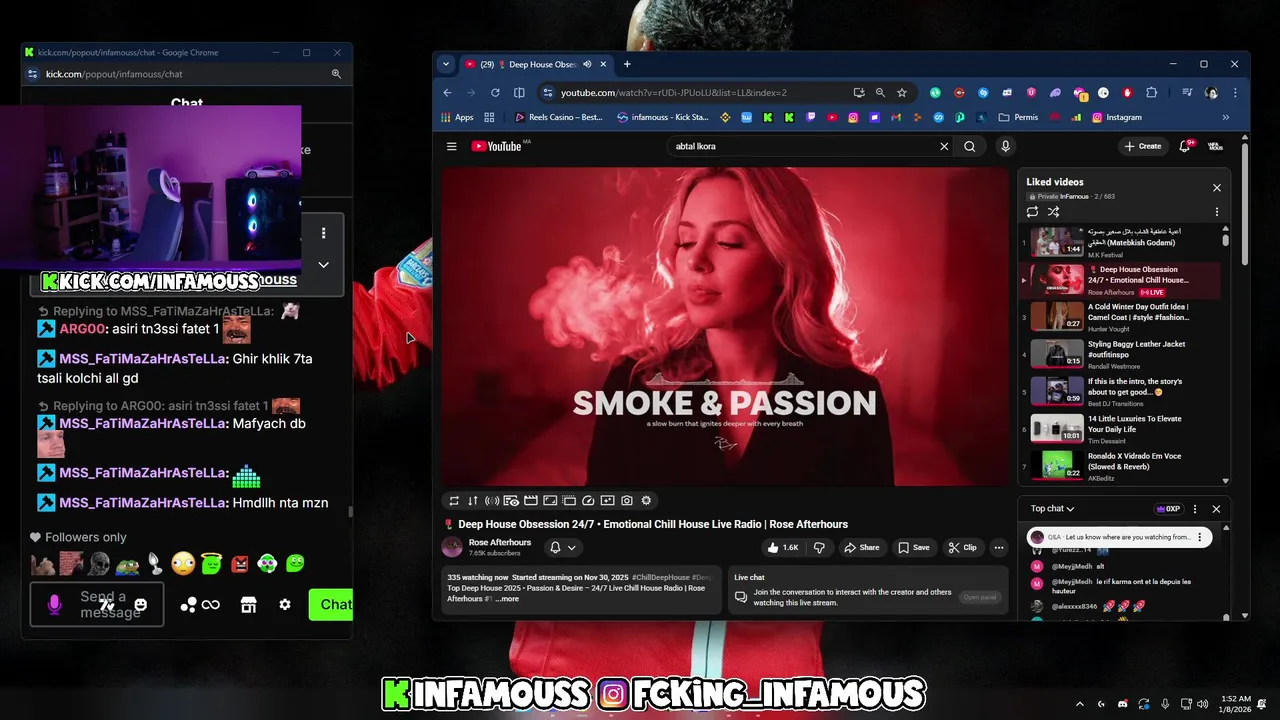Open the Permis bookmarks folder
This screenshot has height=720, width=1280.
[x=1018, y=117]
